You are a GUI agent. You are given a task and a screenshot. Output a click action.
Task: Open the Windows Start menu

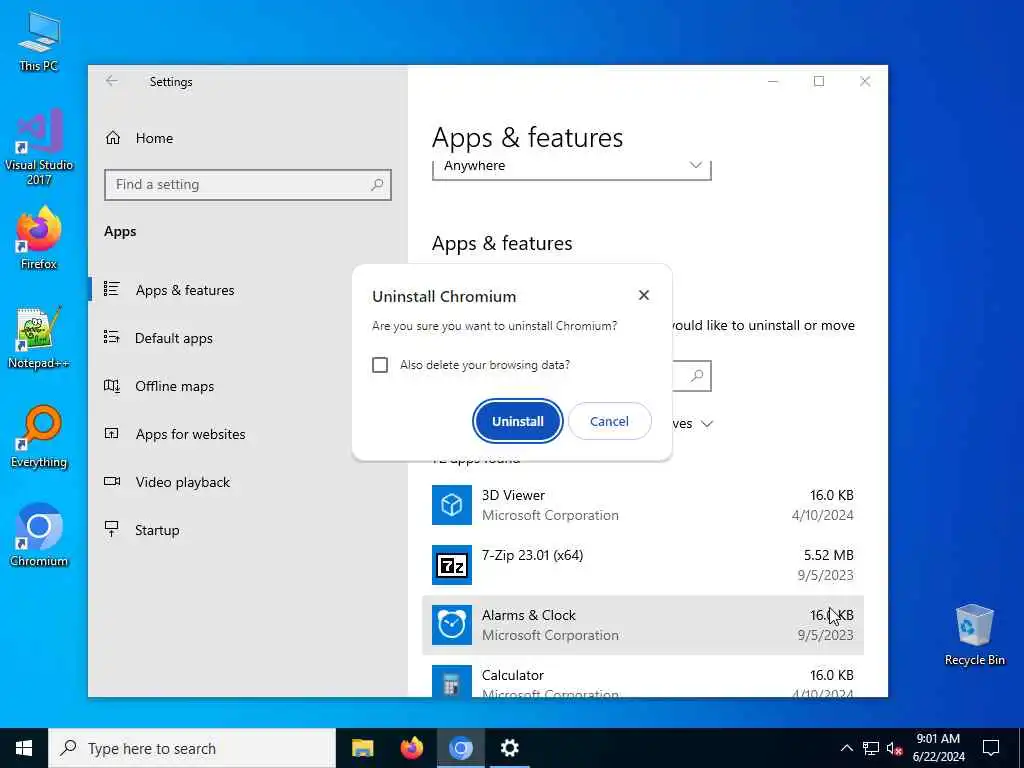point(24,748)
